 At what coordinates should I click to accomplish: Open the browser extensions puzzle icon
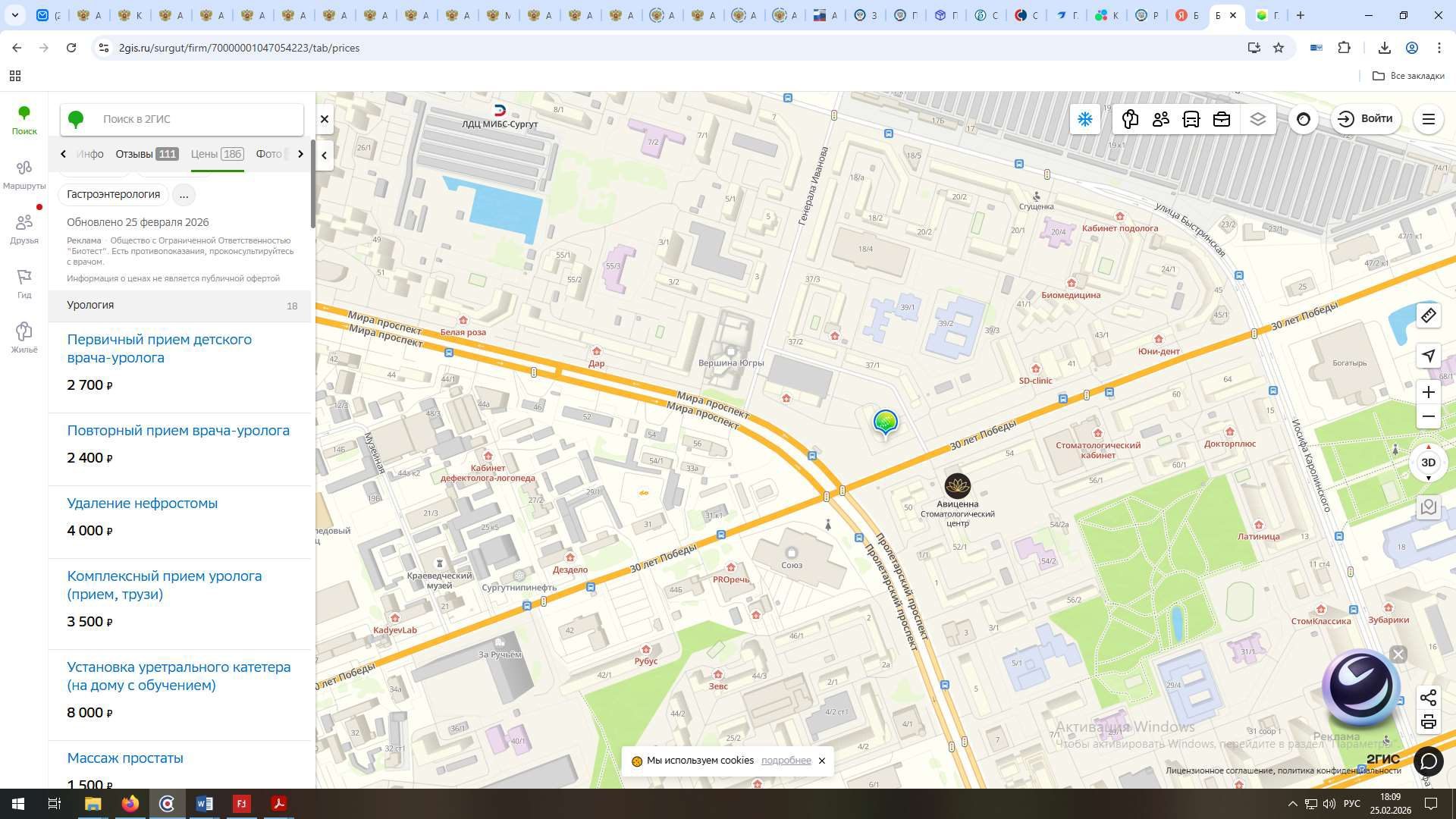[1345, 48]
